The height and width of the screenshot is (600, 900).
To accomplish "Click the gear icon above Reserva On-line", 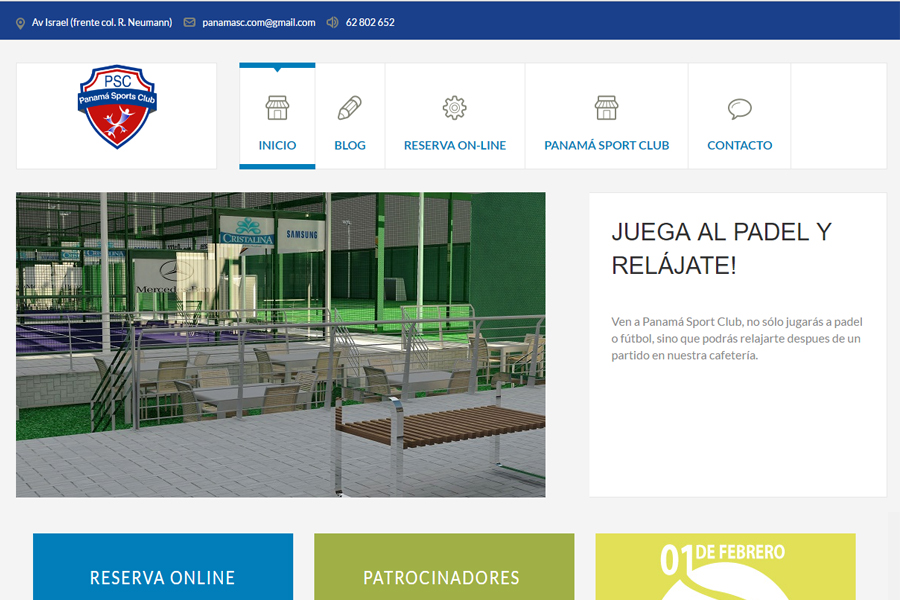I will click(454, 108).
